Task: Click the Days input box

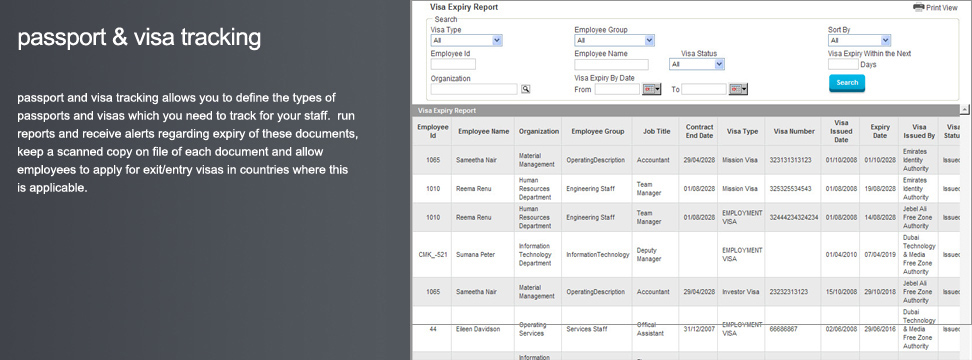Action: click(843, 64)
